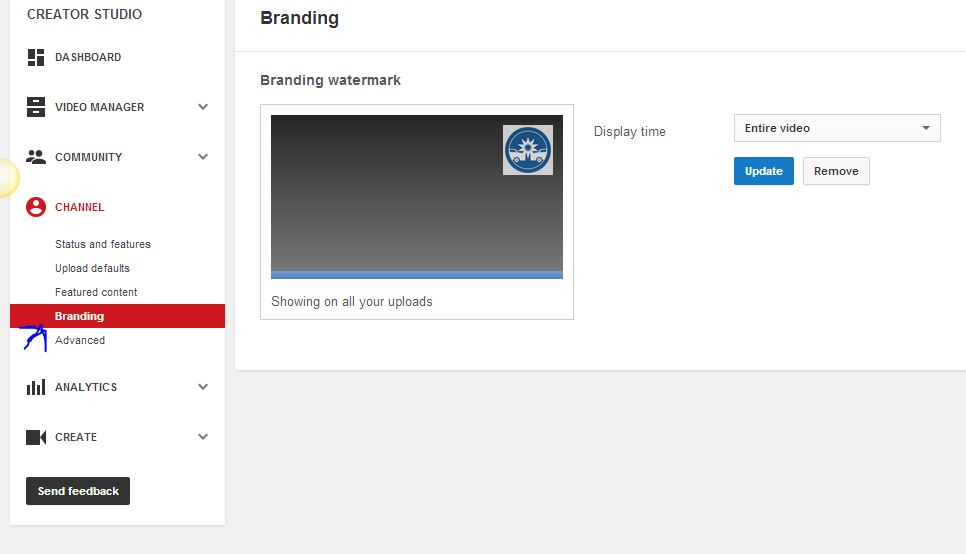Open the Dashboard menu item
The image size is (966, 554).
pos(88,57)
